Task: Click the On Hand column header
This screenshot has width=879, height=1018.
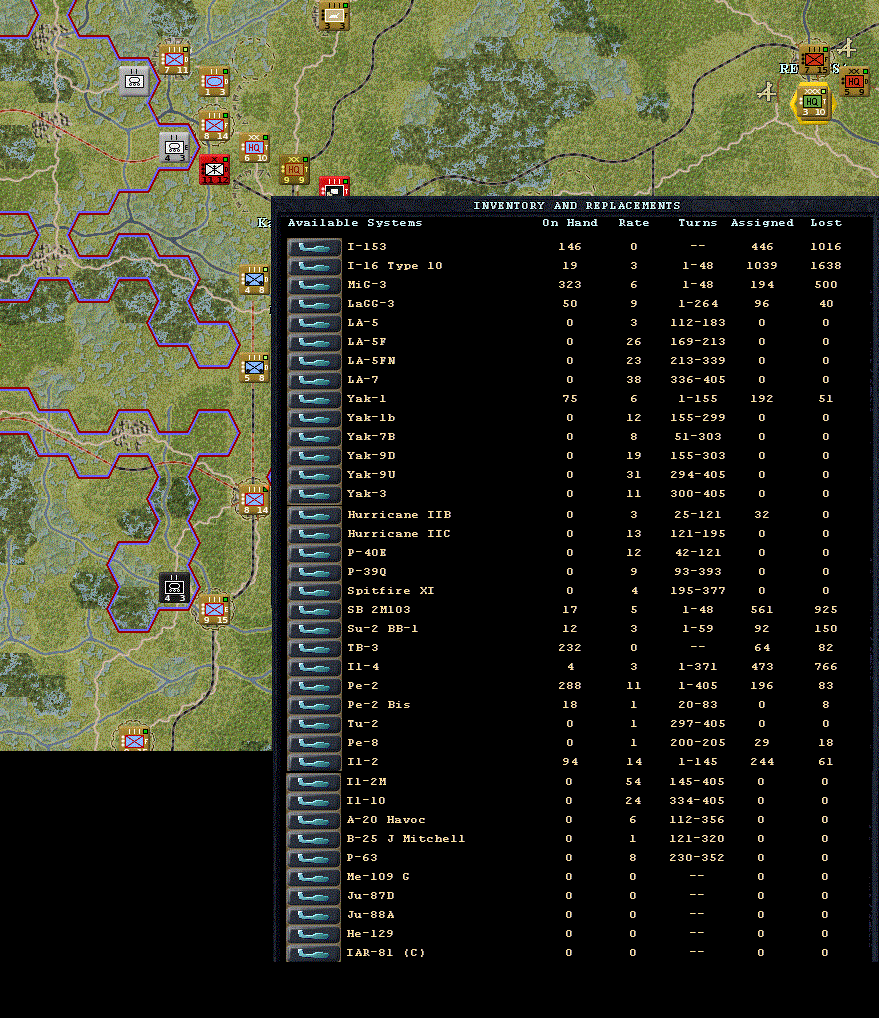Action: pyautogui.click(x=569, y=223)
